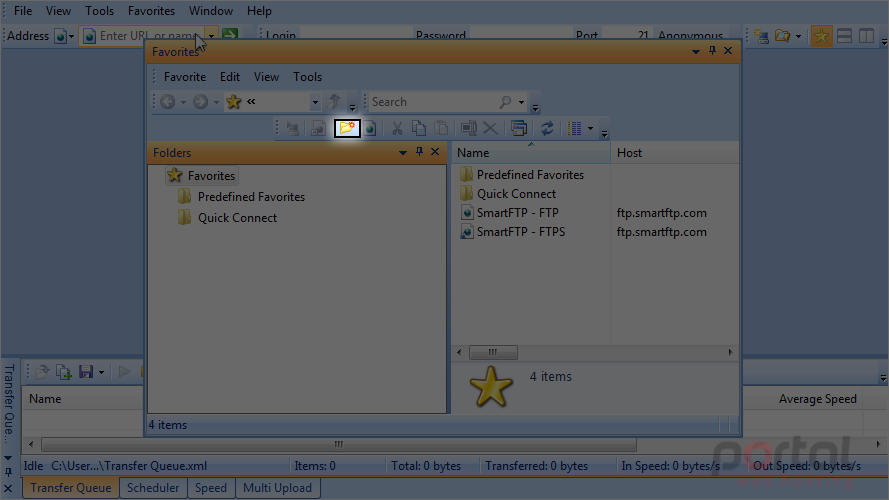Toggle the Folders pane pushpin
The height and width of the screenshot is (500, 889).
(x=420, y=152)
